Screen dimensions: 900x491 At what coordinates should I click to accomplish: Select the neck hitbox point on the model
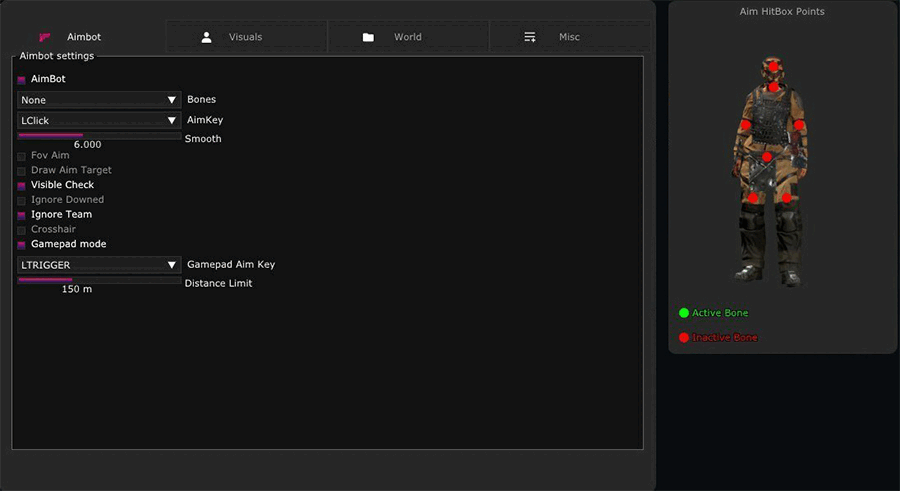(774, 87)
